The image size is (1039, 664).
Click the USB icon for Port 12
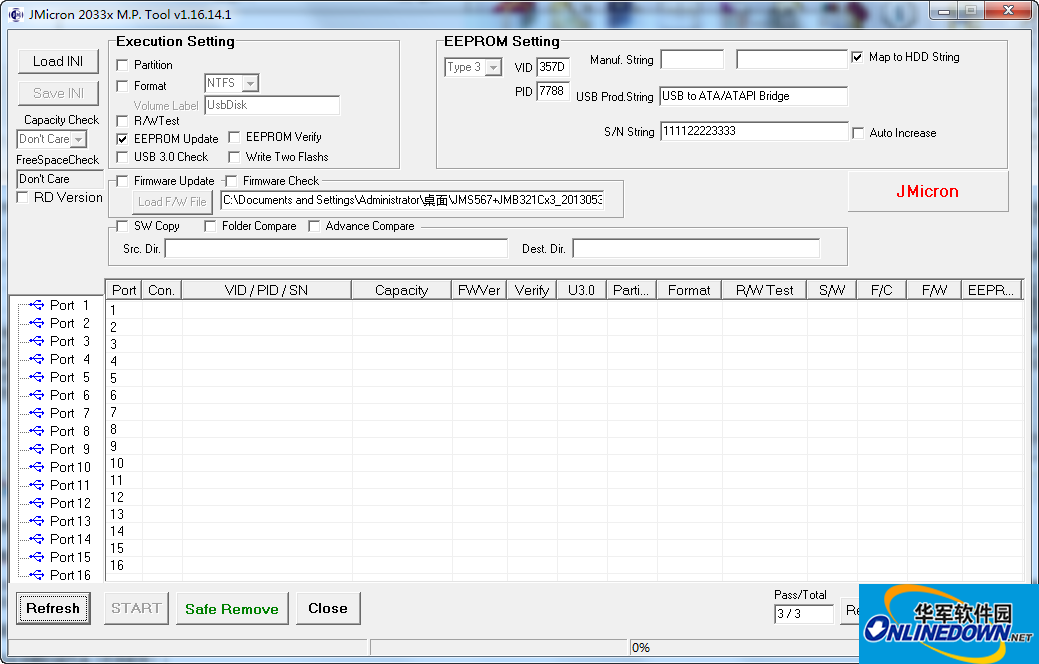coord(36,503)
